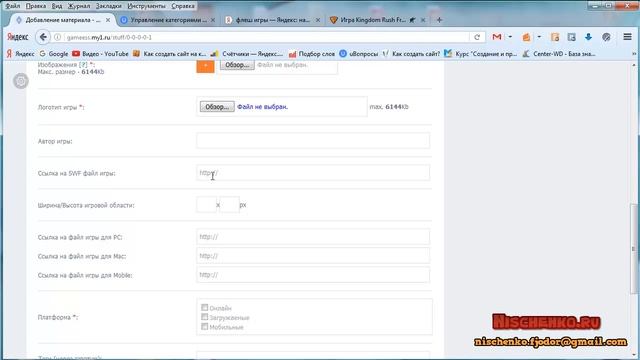Open the Подбор слов bookmark
The width and height of the screenshot is (640, 360).
pyautogui.click(x=312, y=53)
